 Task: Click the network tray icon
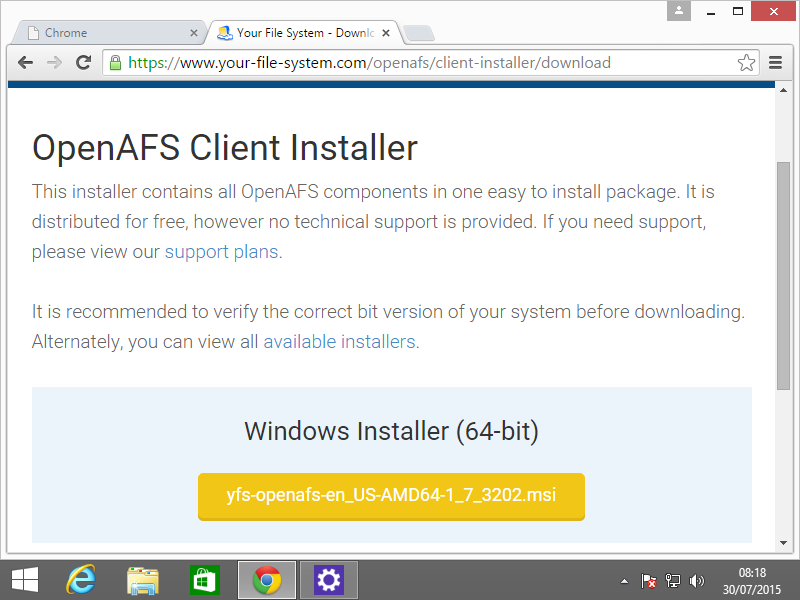672,581
